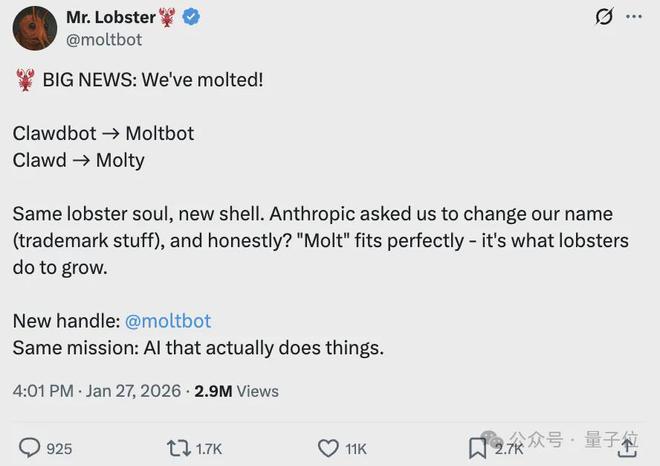Click the repost arrows icon
The image size is (660, 466).
click(x=178, y=448)
